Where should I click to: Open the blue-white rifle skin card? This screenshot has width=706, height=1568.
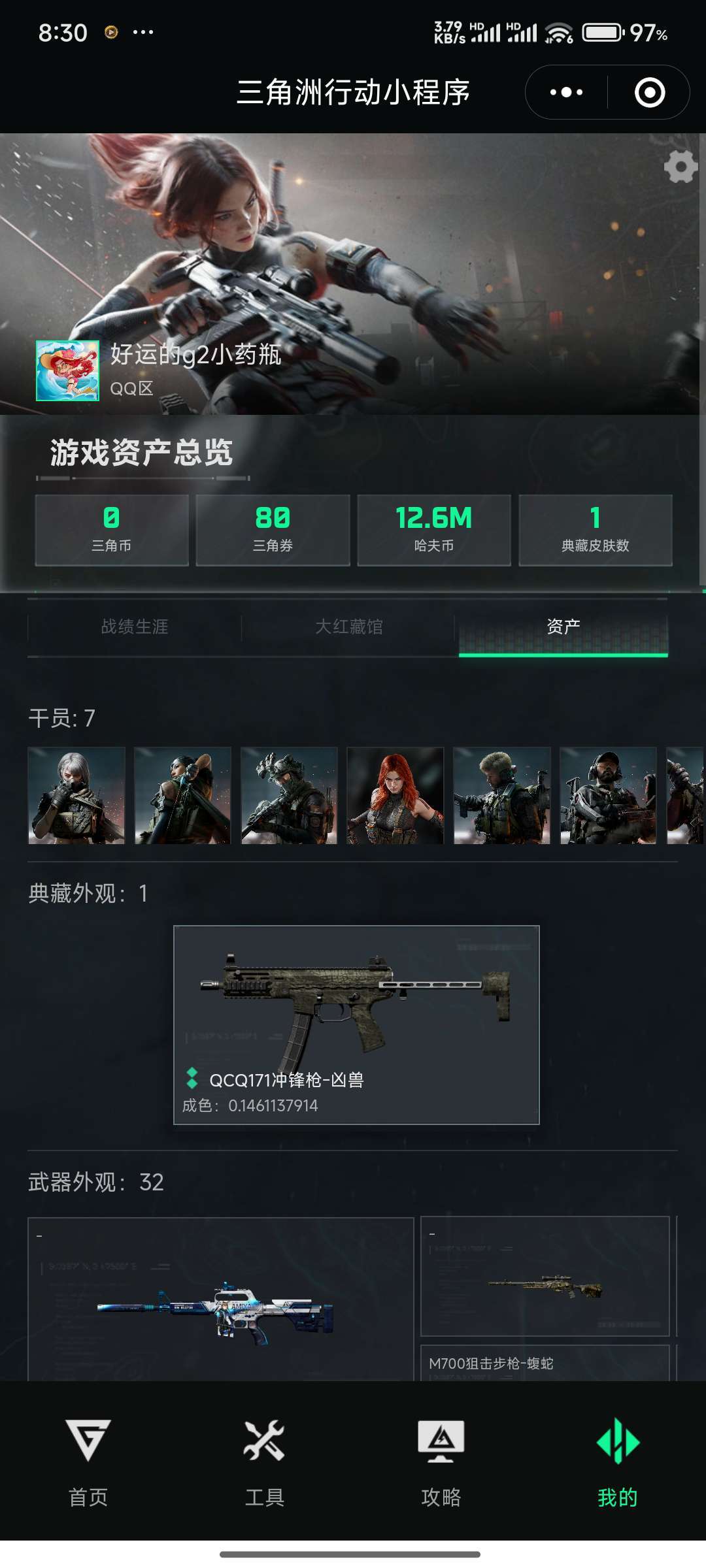coord(221,1299)
